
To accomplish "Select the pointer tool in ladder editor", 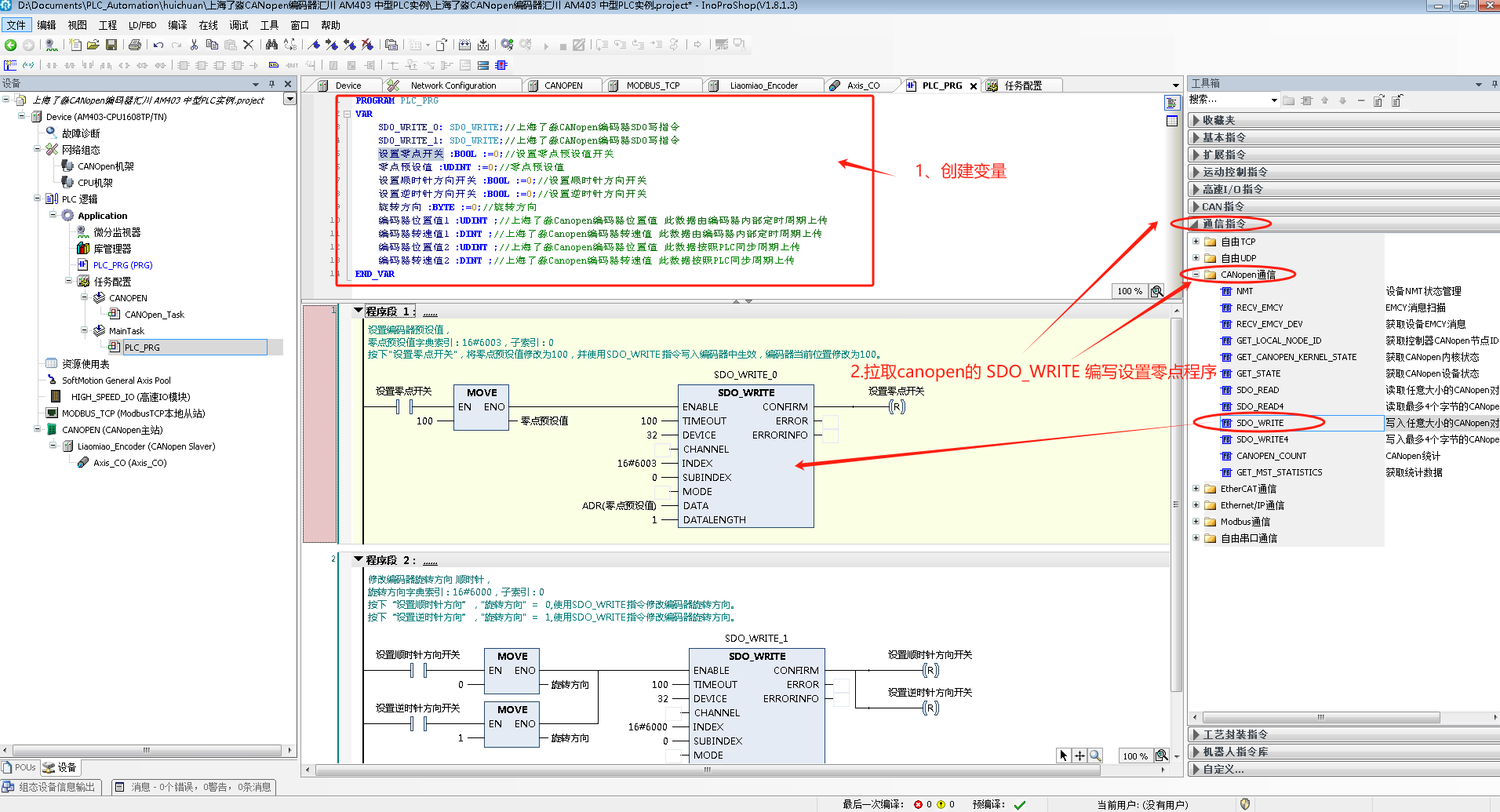I will 1064,756.
